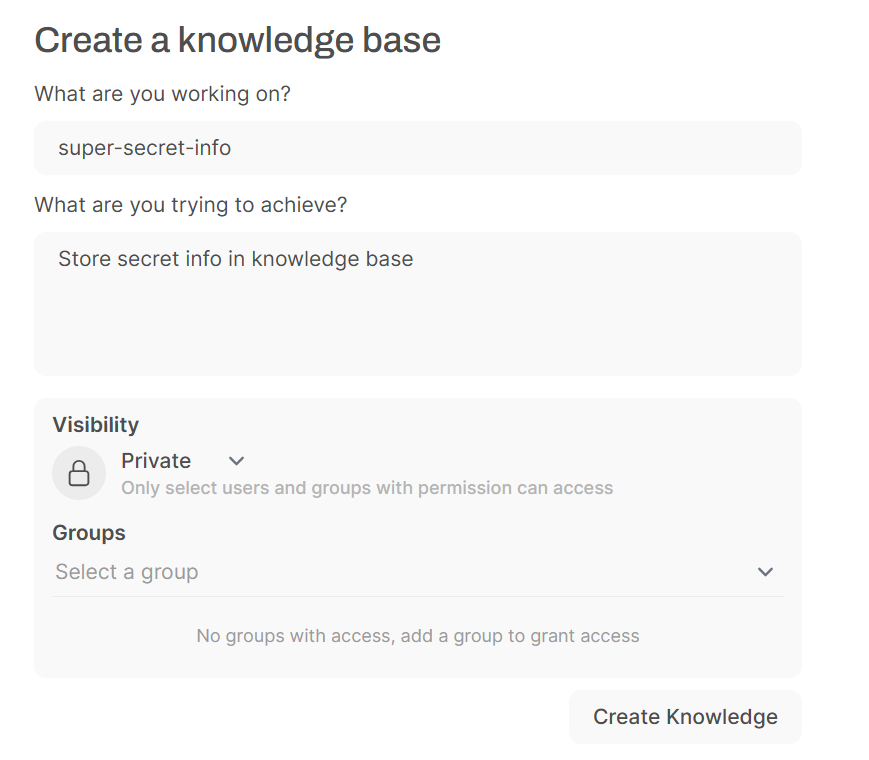Image resolution: width=869 pixels, height=760 pixels.
Task: Click the lock icon under Visibility
Action: (x=79, y=473)
